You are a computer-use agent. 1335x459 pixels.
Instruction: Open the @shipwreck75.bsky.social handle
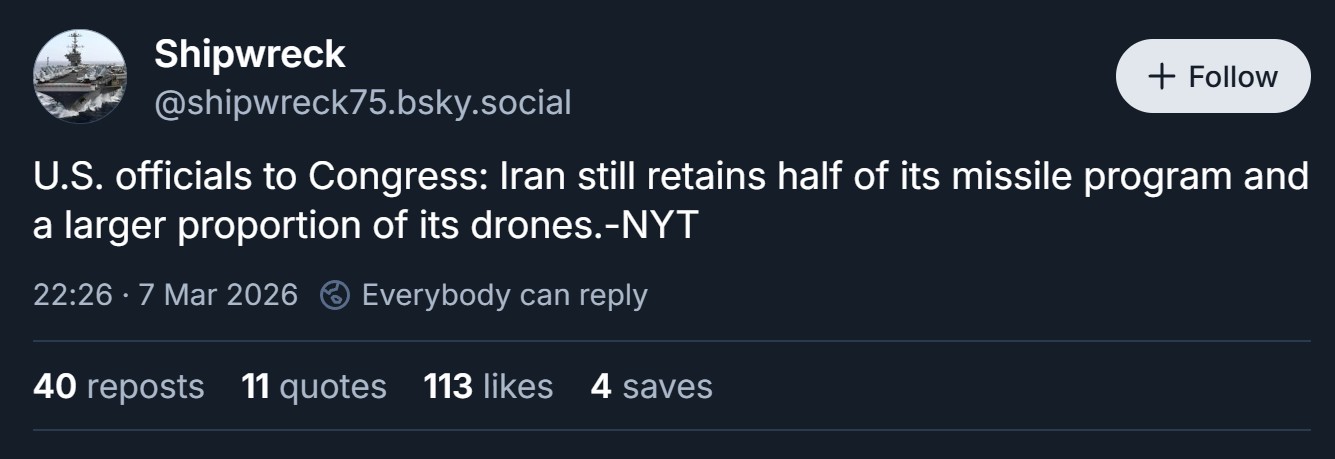pyautogui.click(x=362, y=102)
